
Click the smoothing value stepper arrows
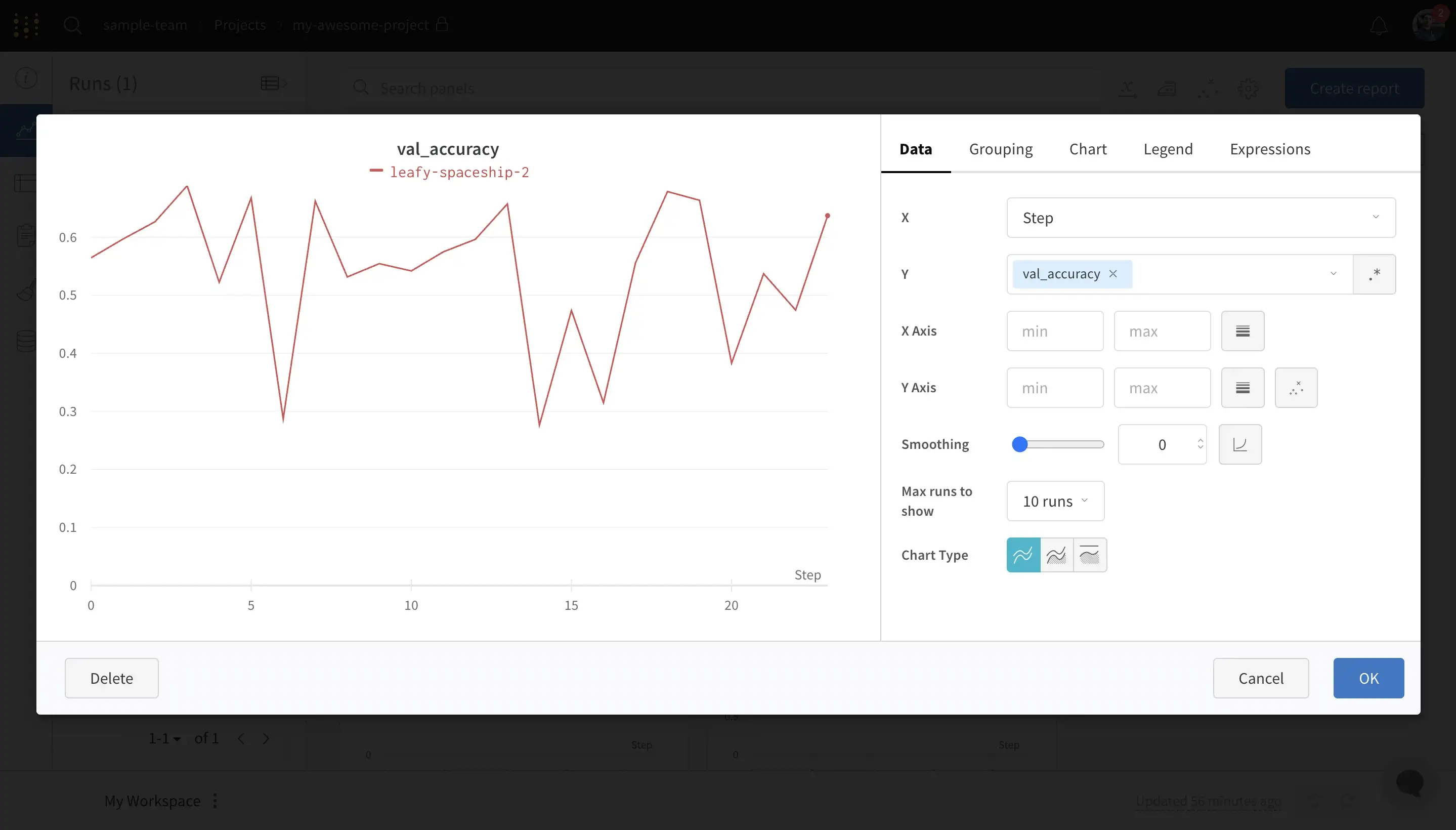1200,444
